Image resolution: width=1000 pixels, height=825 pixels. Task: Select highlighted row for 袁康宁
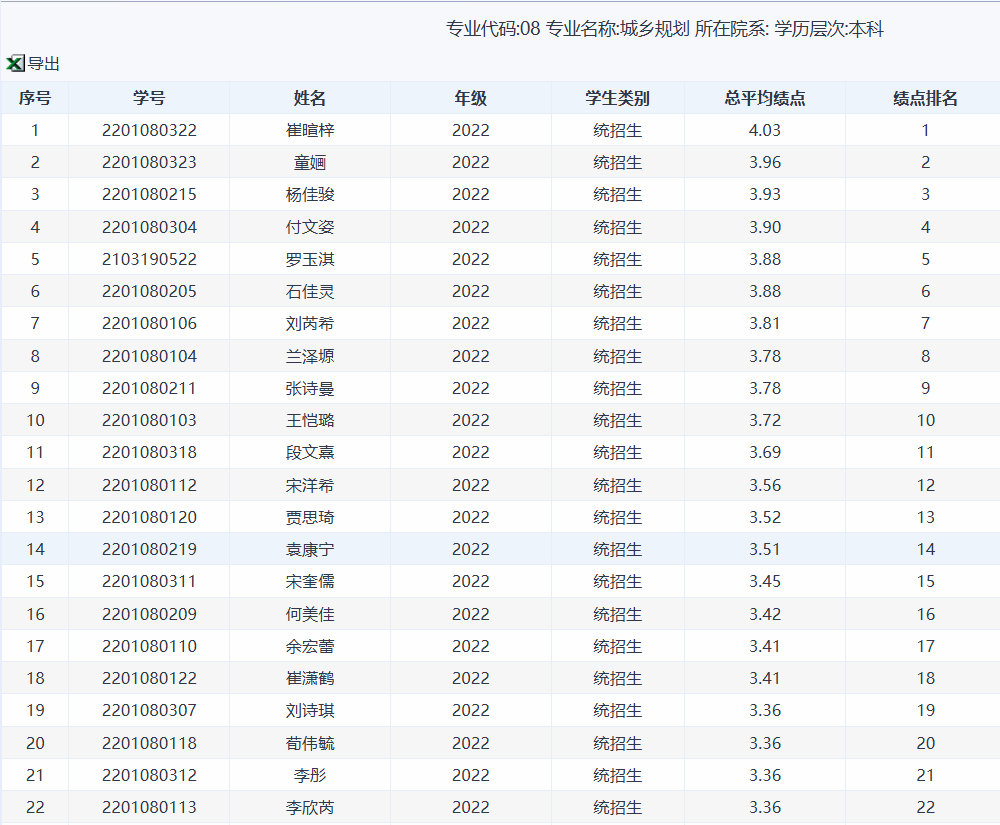(x=500, y=549)
